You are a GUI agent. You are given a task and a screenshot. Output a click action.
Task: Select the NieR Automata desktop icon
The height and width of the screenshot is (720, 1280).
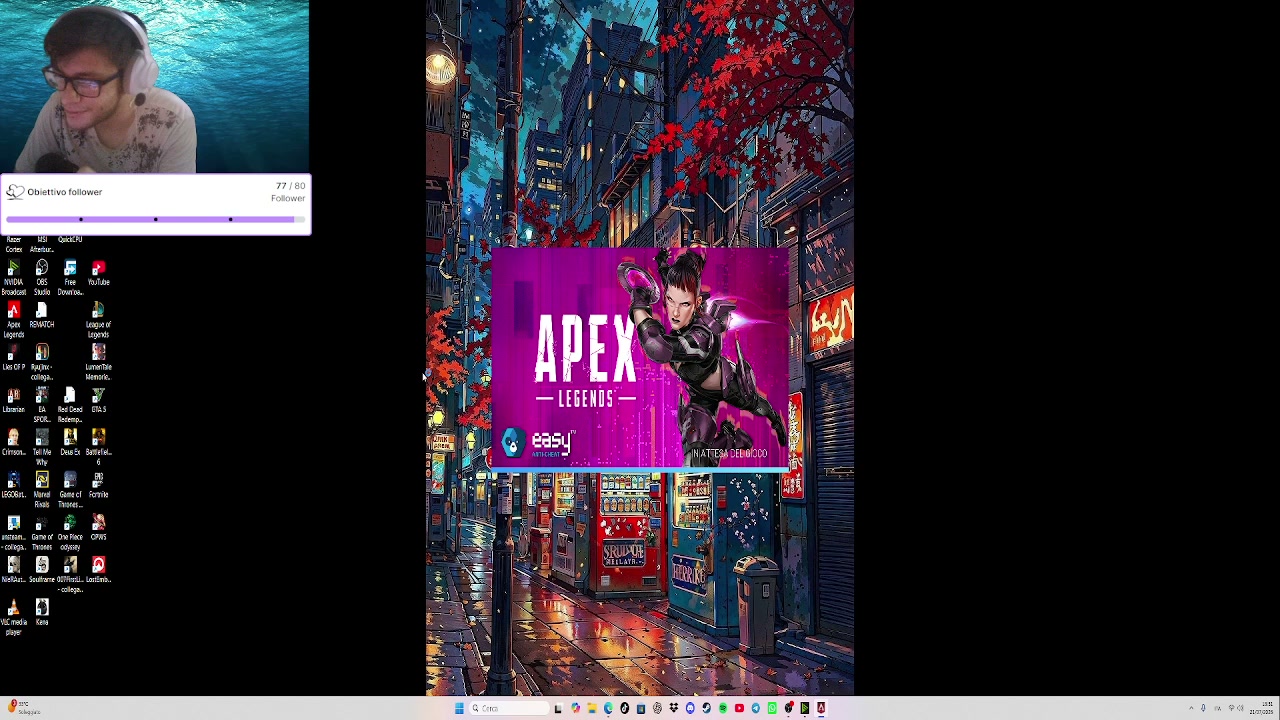click(x=13, y=571)
